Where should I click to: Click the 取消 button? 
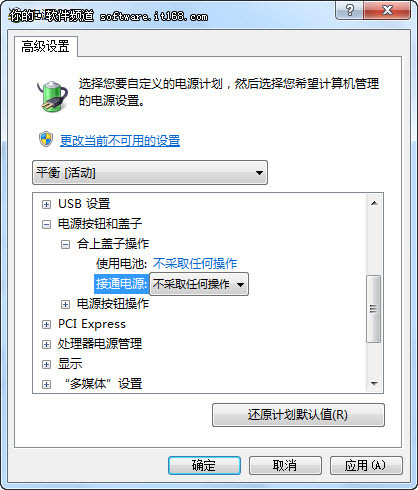pos(285,465)
